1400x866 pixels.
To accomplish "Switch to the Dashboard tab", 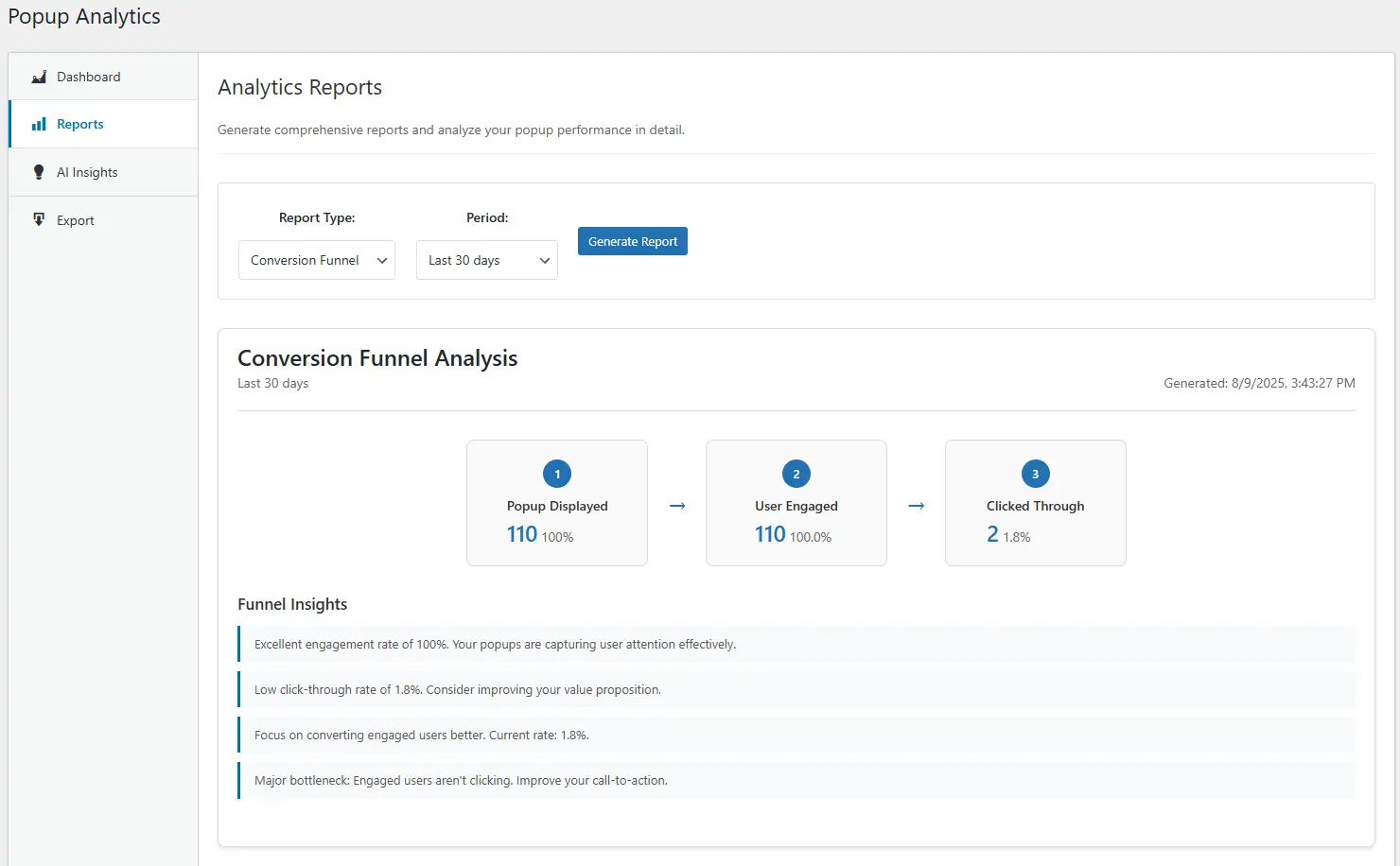I will (89, 77).
